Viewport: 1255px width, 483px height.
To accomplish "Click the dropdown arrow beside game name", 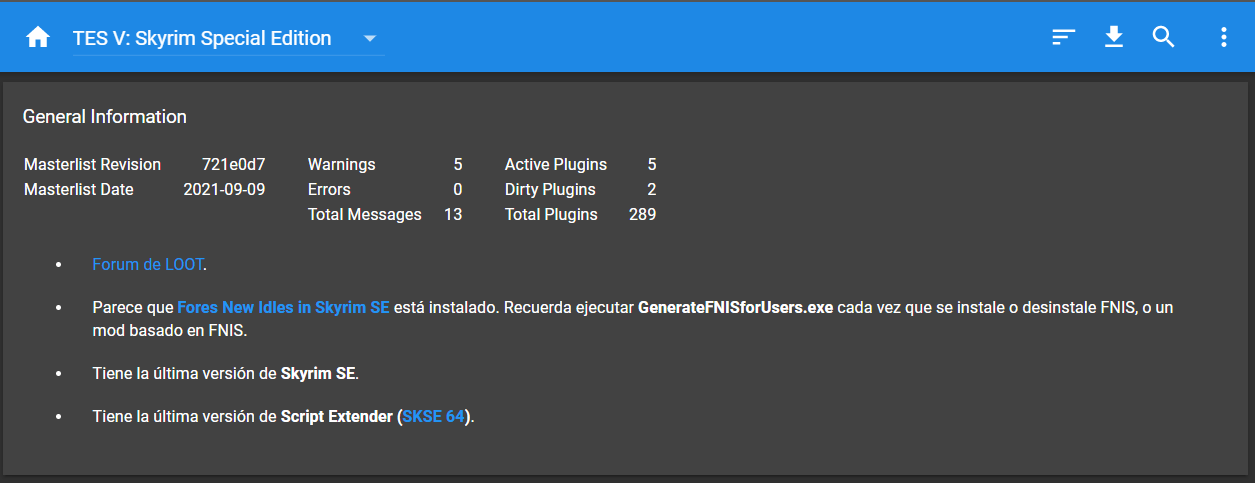I will [x=370, y=39].
